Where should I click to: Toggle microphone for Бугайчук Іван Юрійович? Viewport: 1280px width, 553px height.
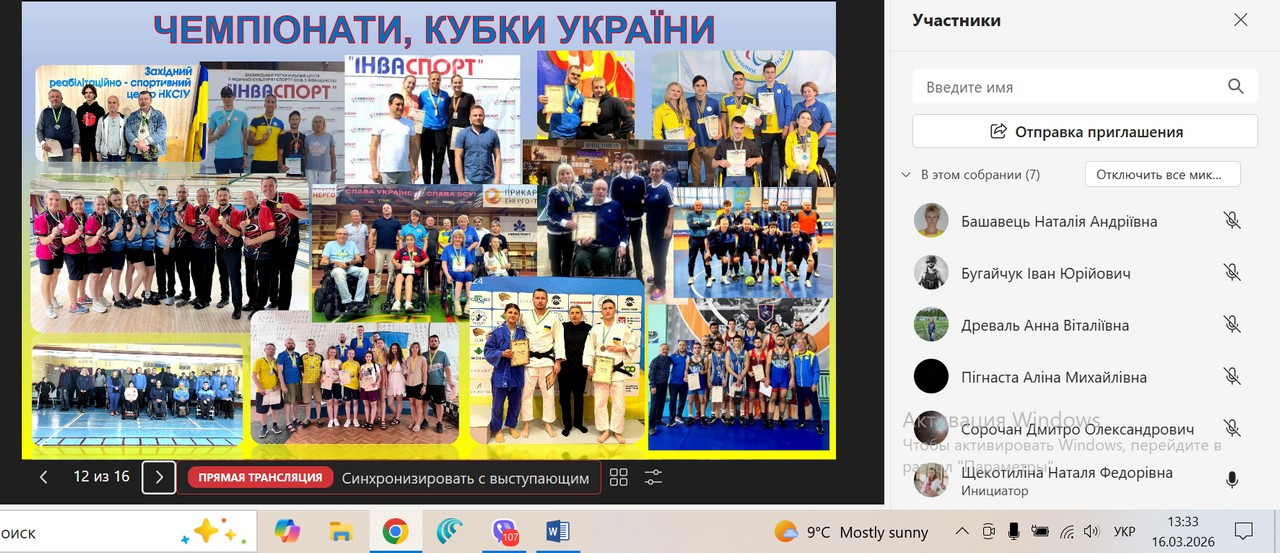click(1232, 273)
